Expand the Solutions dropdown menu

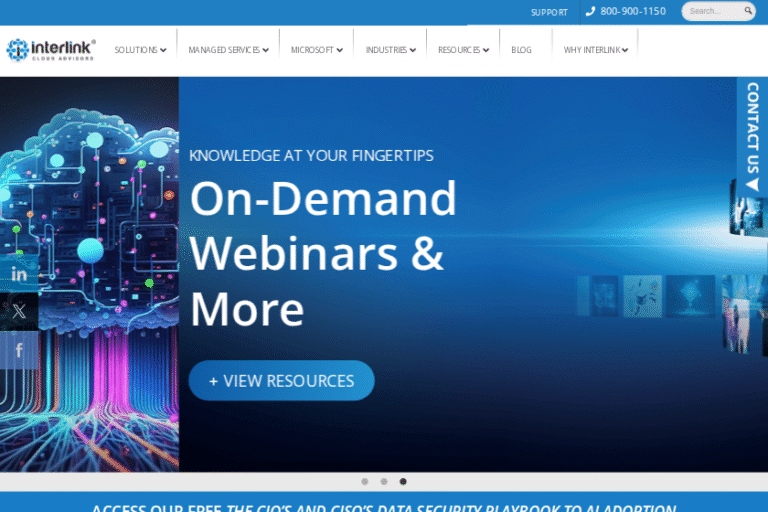(x=140, y=50)
